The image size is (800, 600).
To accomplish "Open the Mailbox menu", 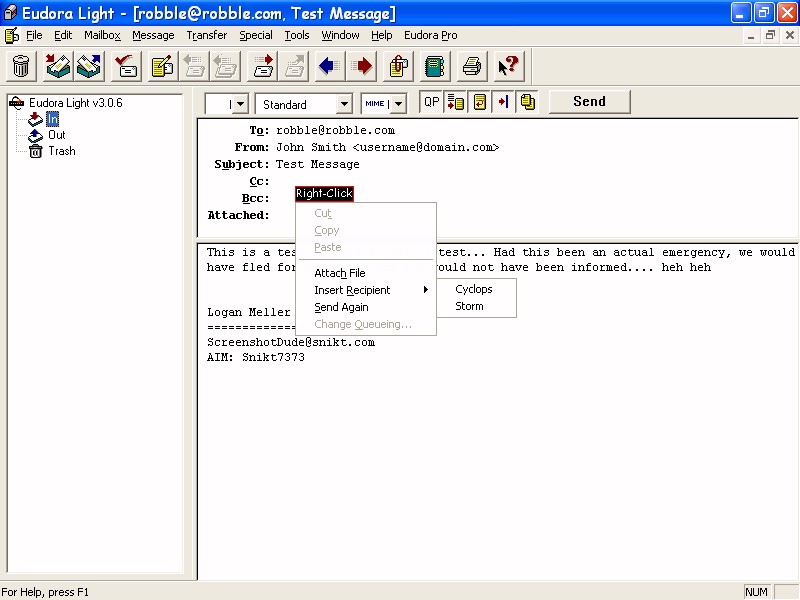I will (x=103, y=35).
